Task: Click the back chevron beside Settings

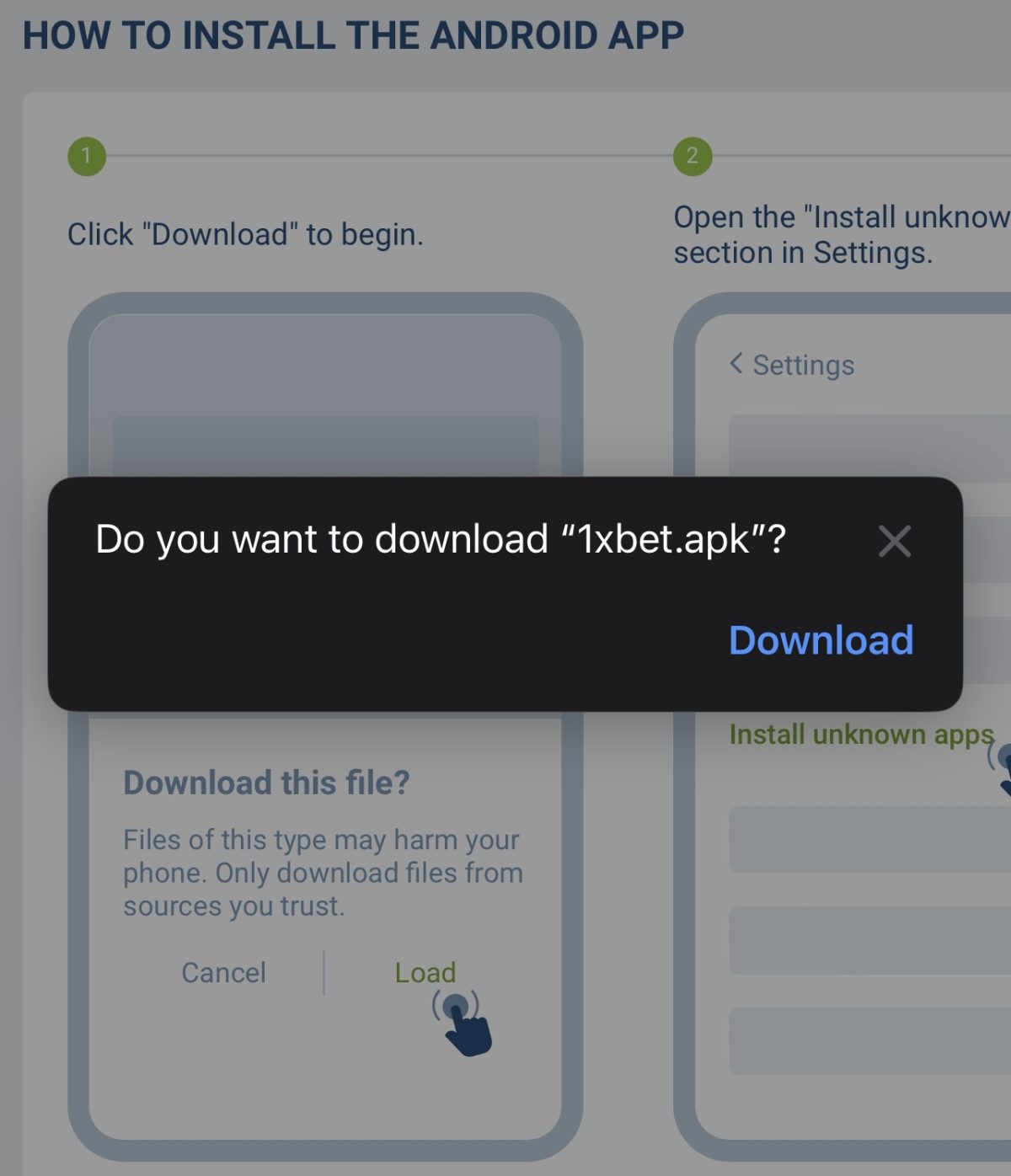Action: tap(736, 364)
